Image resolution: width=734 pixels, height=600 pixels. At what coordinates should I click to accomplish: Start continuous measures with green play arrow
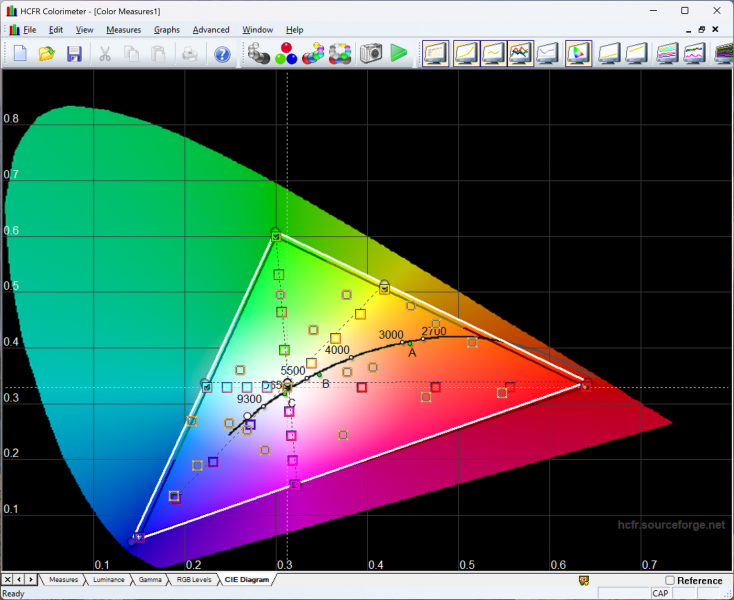coord(399,53)
